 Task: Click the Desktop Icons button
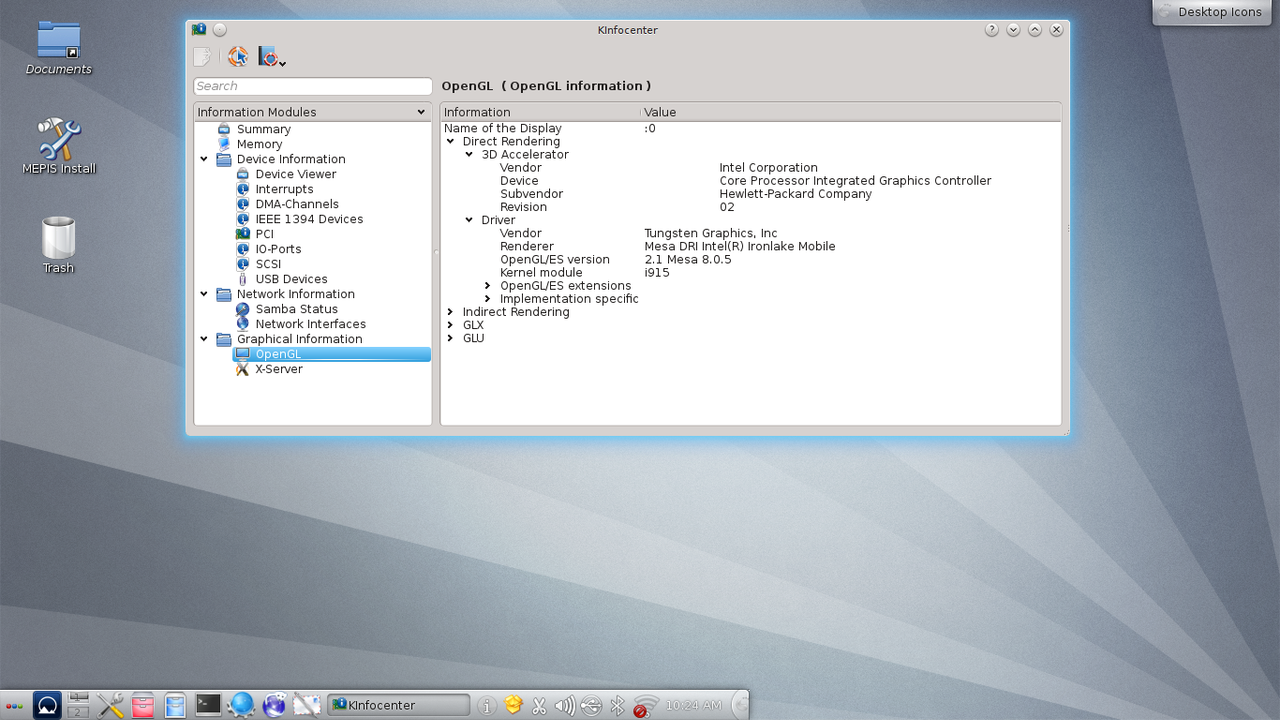pos(1210,12)
